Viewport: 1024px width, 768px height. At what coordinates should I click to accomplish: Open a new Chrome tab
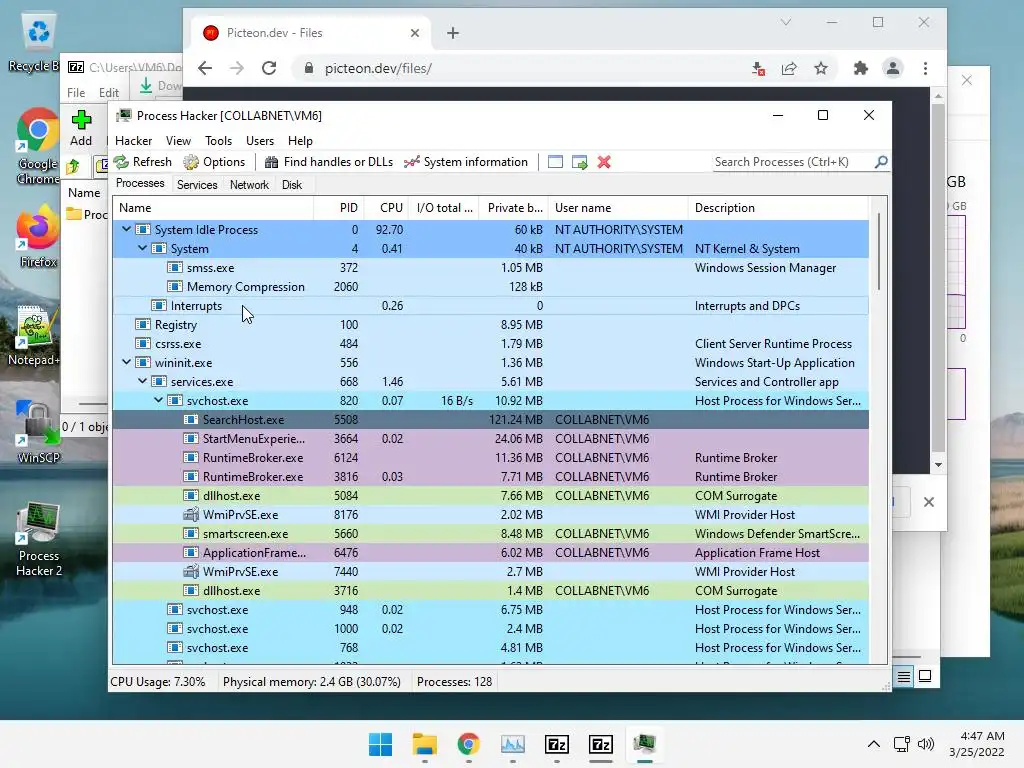pyautogui.click(x=453, y=33)
